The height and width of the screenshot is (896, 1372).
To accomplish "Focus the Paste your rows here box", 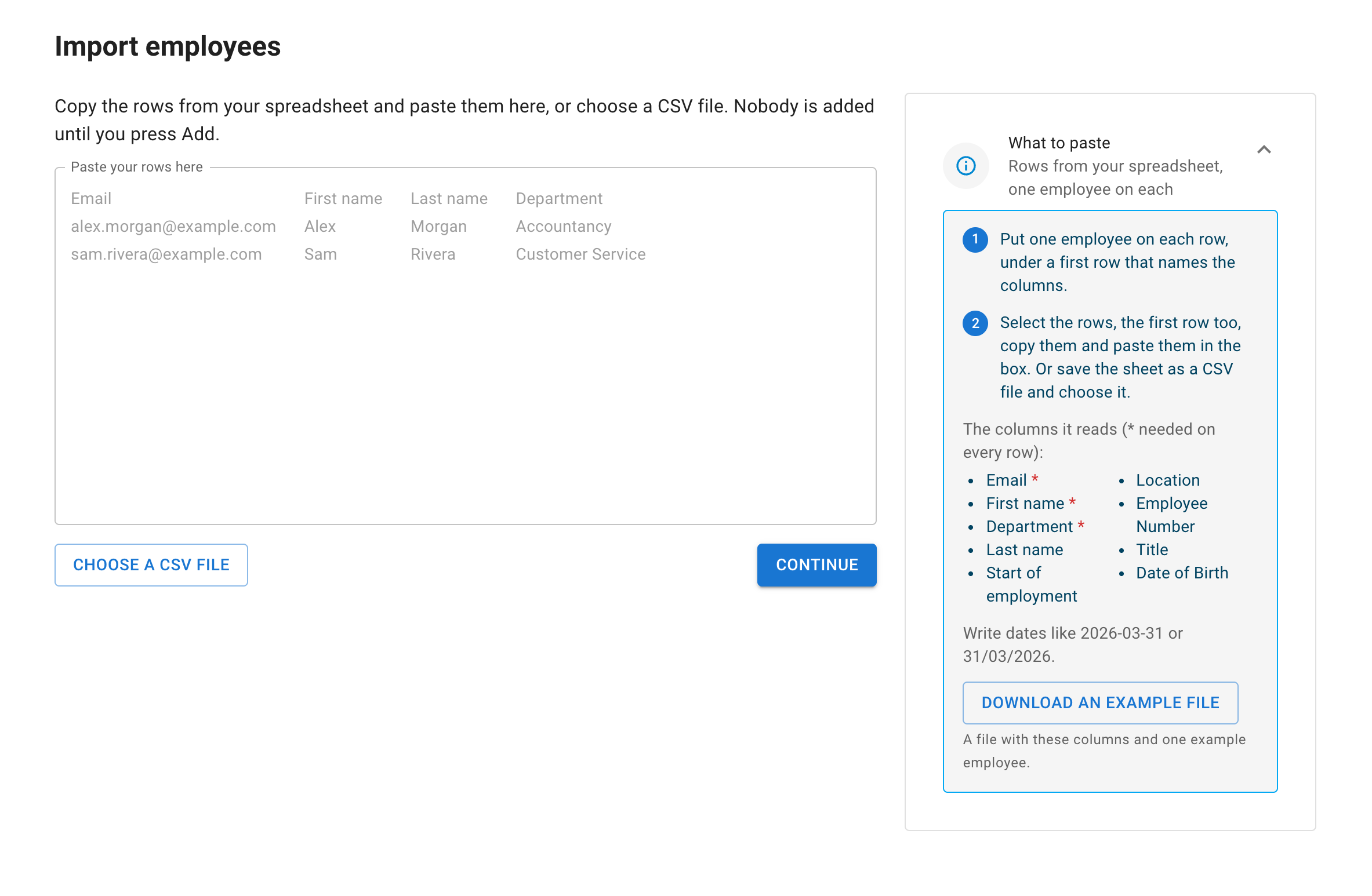I will coord(466,346).
